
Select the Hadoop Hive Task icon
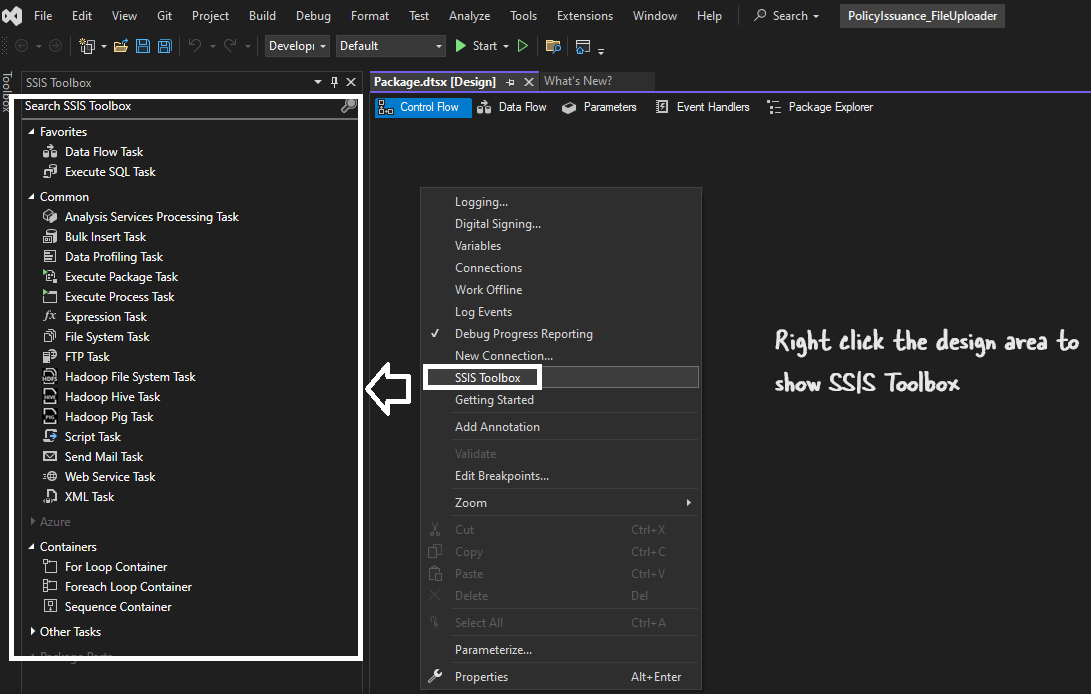[x=50, y=397]
